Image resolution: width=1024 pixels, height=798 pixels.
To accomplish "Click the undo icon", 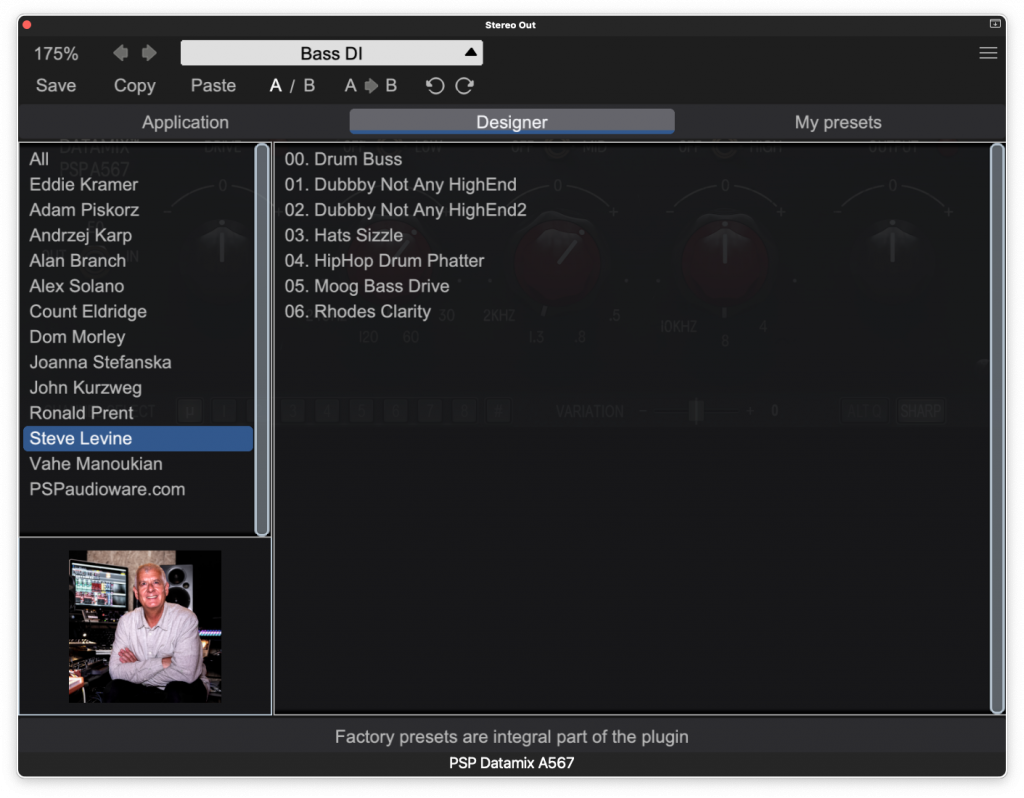I will (x=435, y=86).
